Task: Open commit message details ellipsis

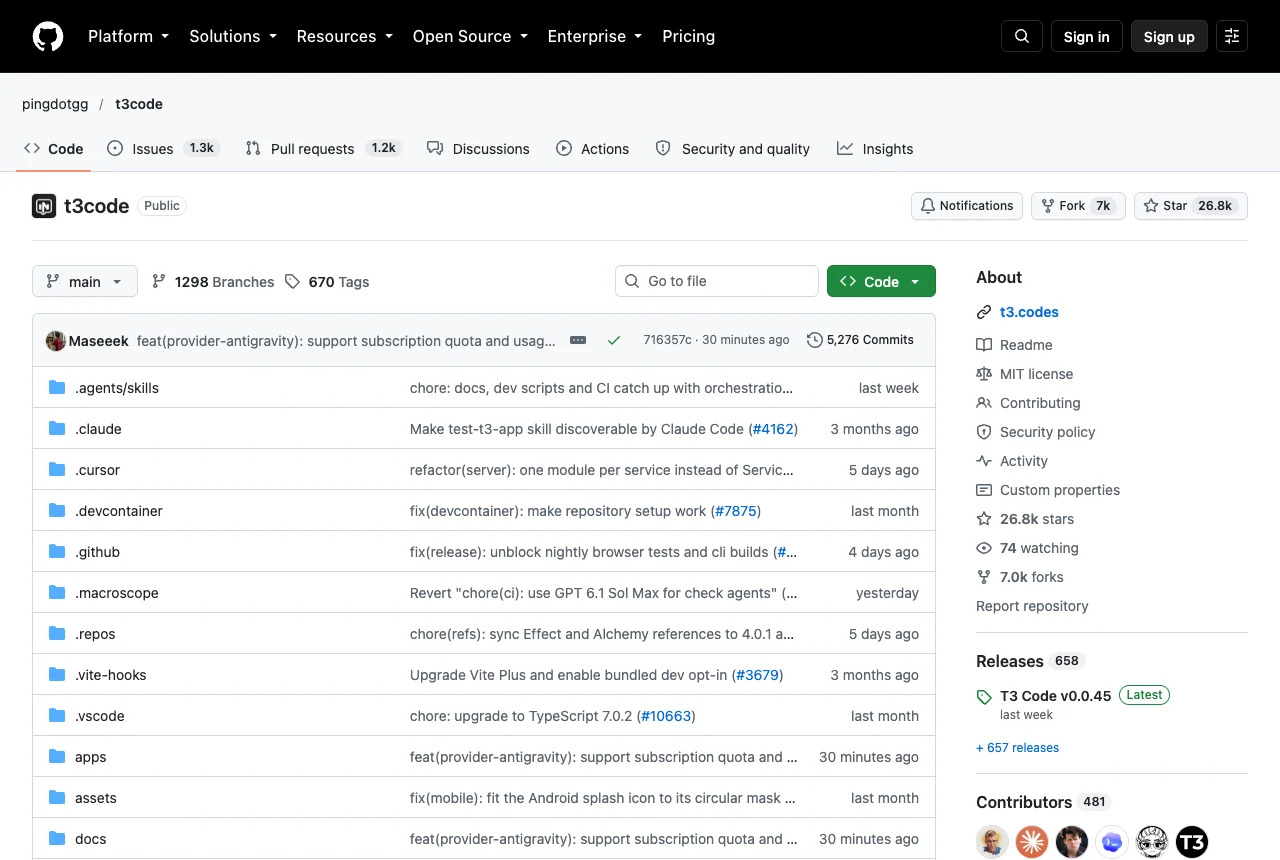Action: pyautogui.click(x=578, y=340)
